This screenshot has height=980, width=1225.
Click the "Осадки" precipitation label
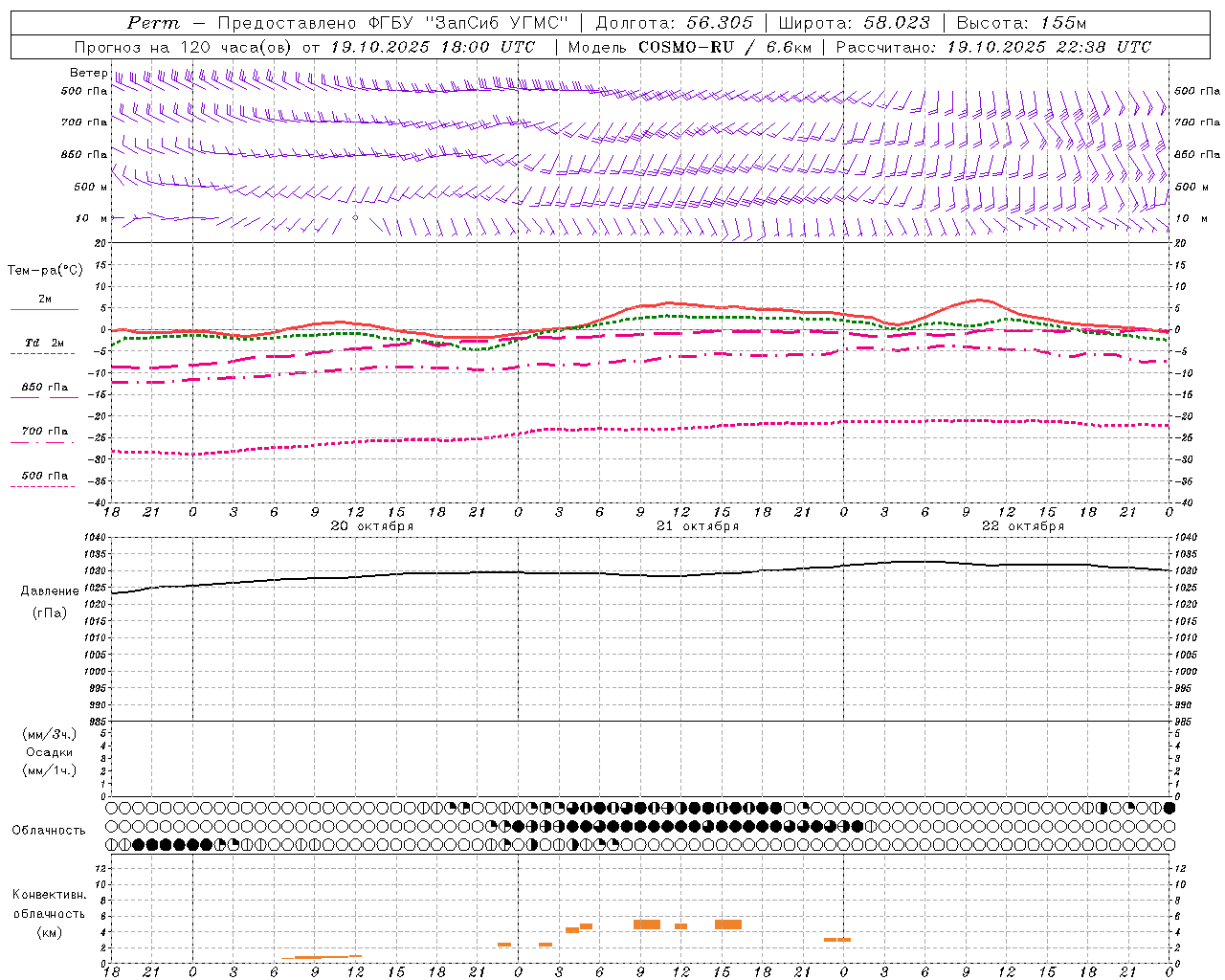[x=49, y=752]
